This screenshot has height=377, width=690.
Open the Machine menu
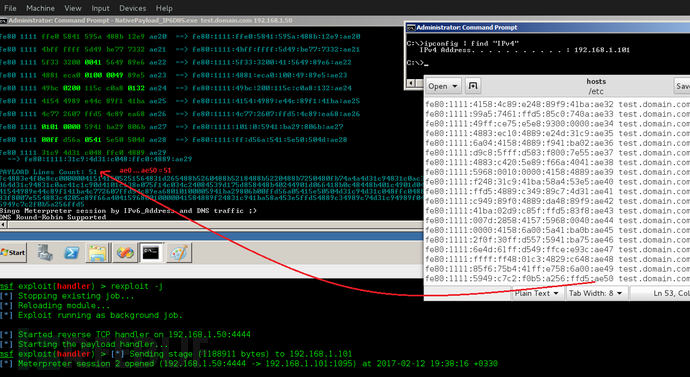40,8
